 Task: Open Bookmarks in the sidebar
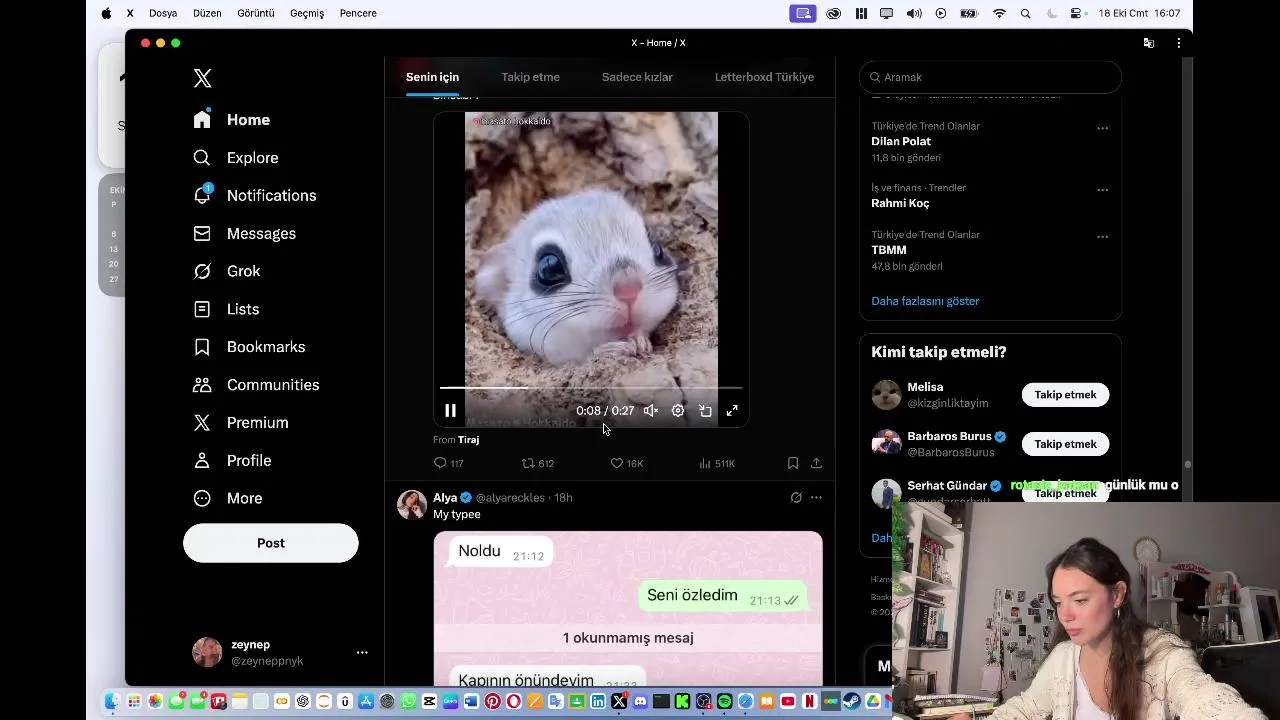249,347
